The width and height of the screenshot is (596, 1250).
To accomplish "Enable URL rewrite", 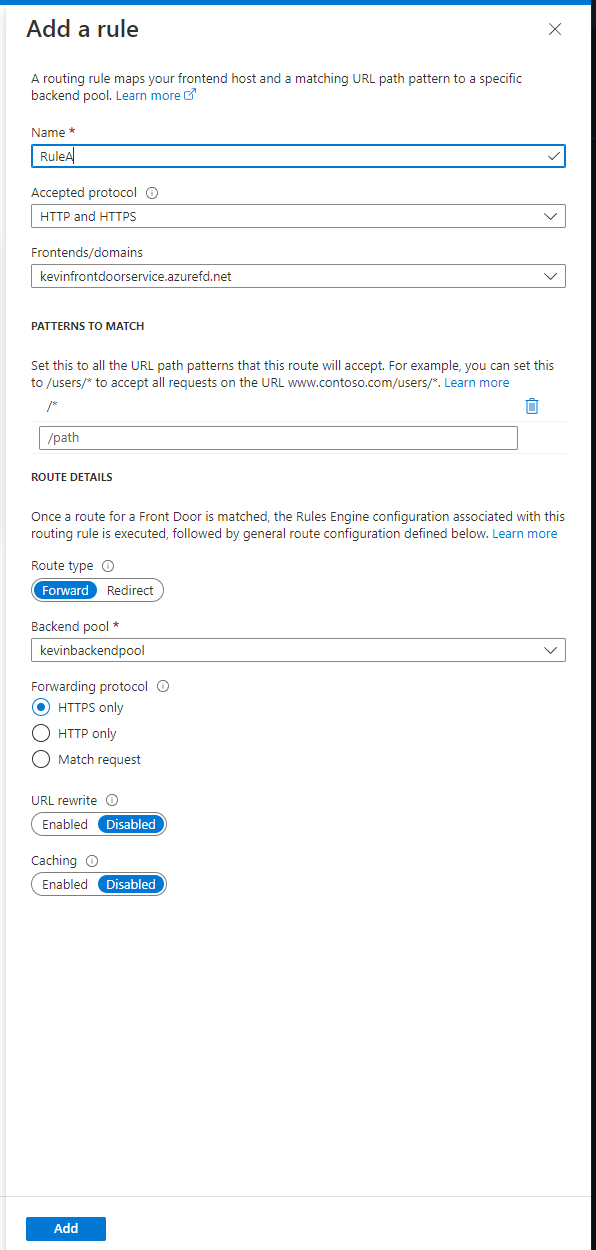I will click(x=63, y=824).
